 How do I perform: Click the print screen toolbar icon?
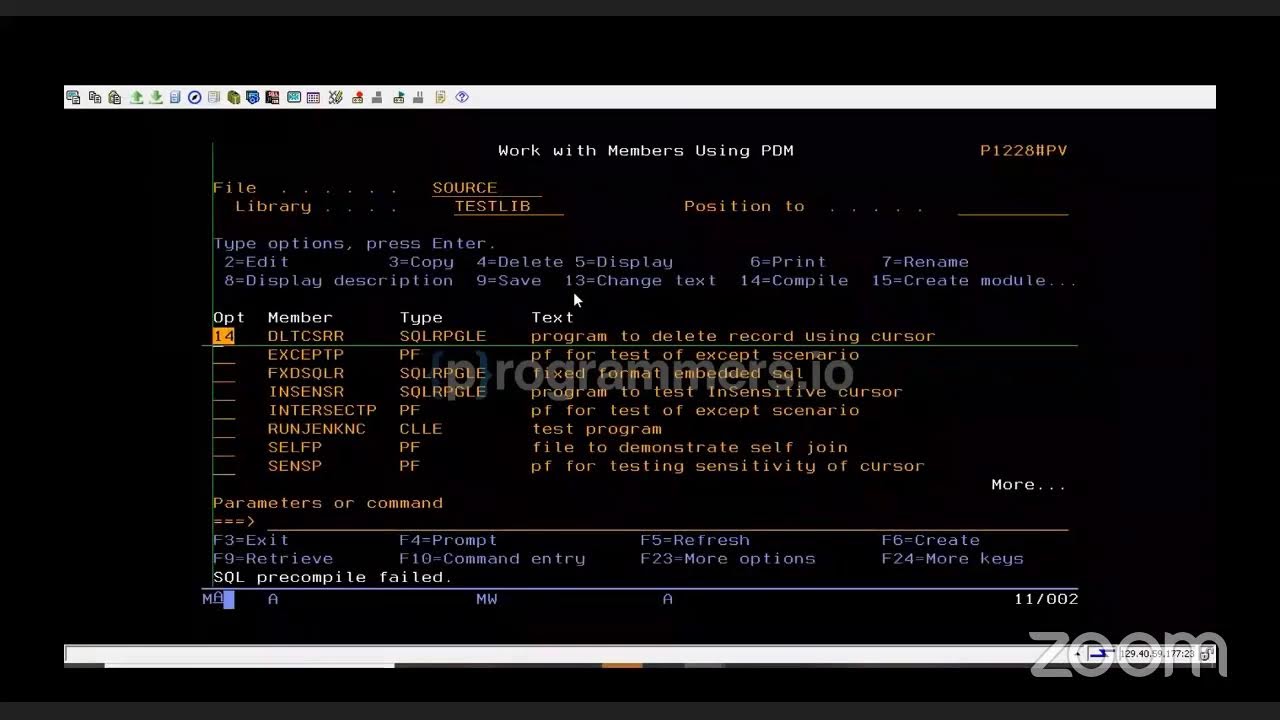73,97
